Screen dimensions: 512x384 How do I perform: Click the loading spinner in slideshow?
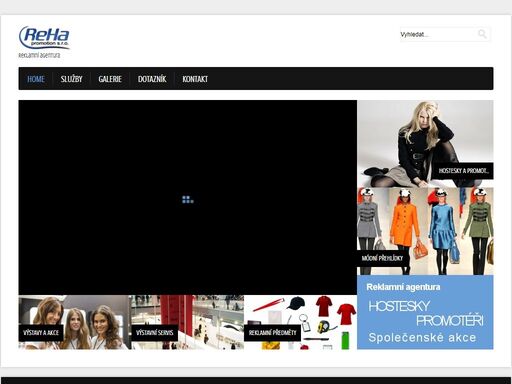coord(188,199)
